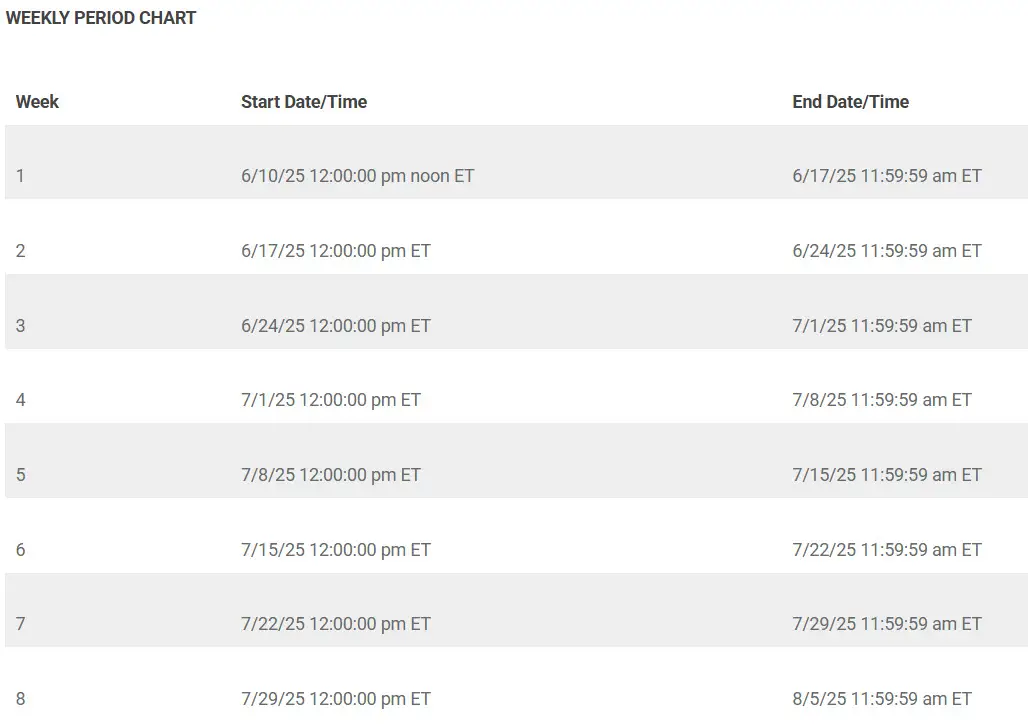
Task: Click week 5 end date 7/15/25
Action: point(887,475)
